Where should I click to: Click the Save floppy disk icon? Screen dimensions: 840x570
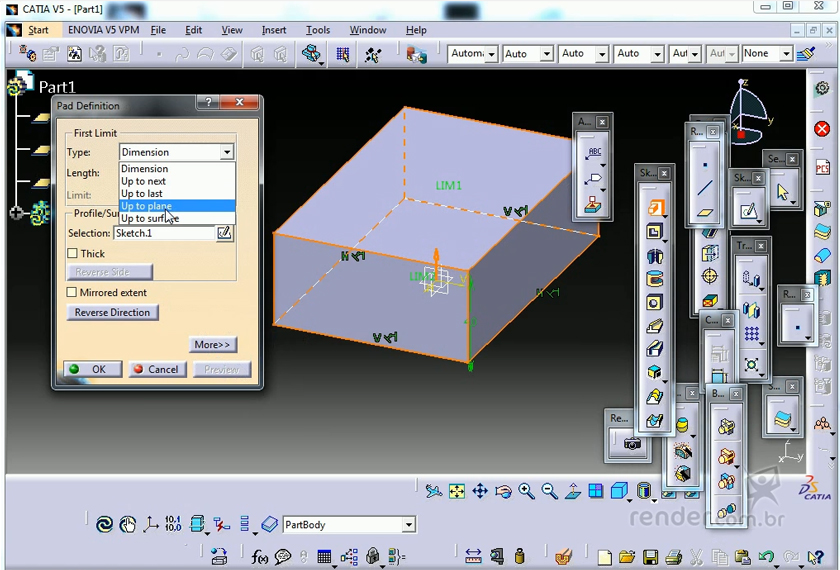click(650, 557)
